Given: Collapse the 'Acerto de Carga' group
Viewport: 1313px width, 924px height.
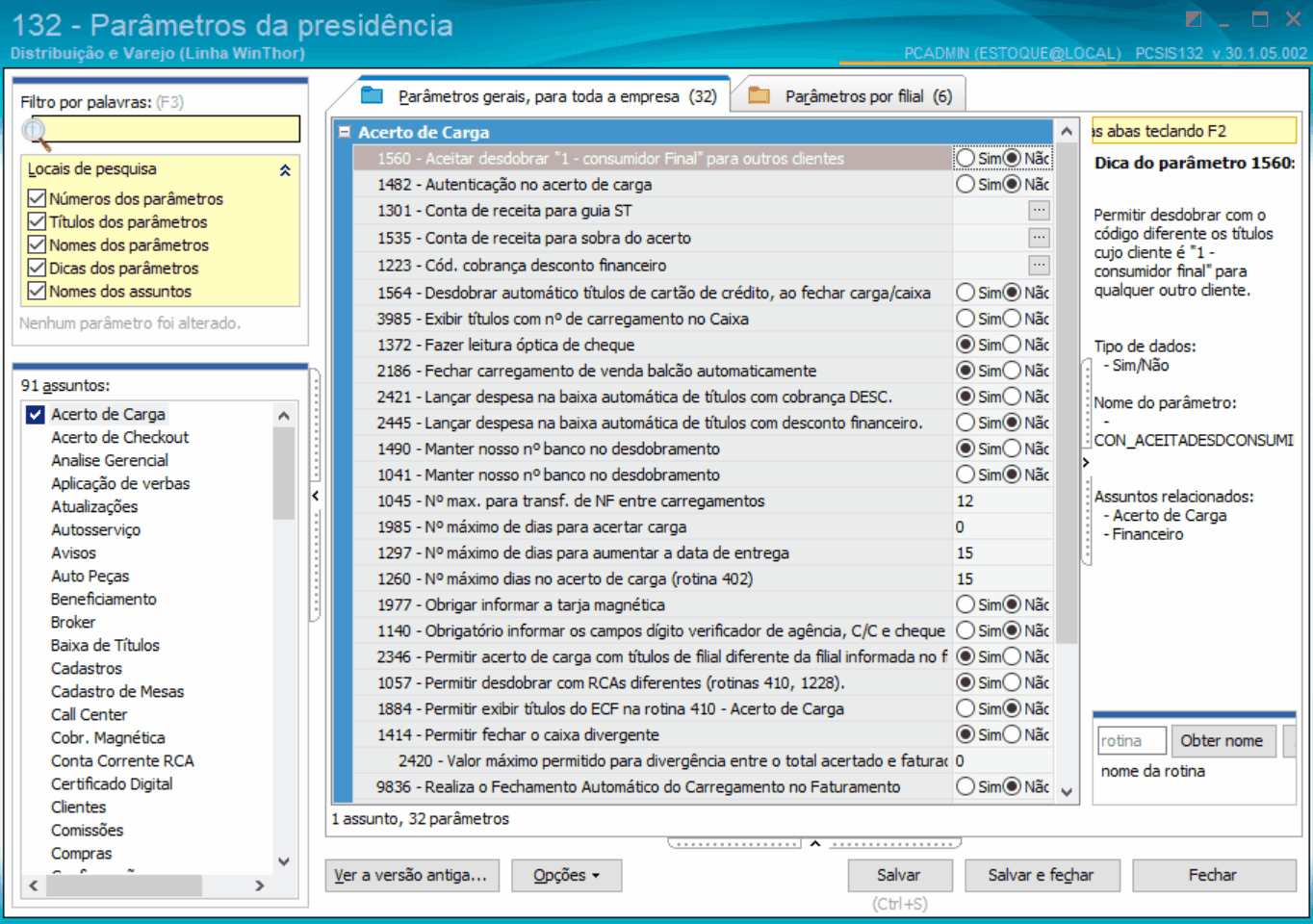Looking at the screenshot, I should coord(345,132).
